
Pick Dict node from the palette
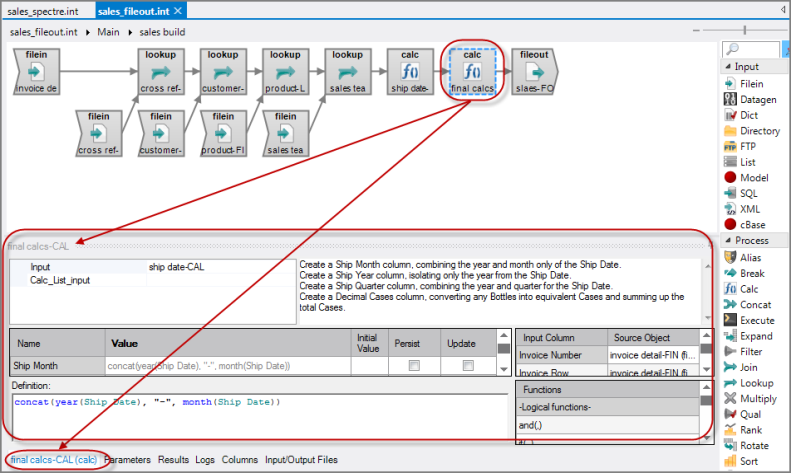pyautogui.click(x=741, y=115)
